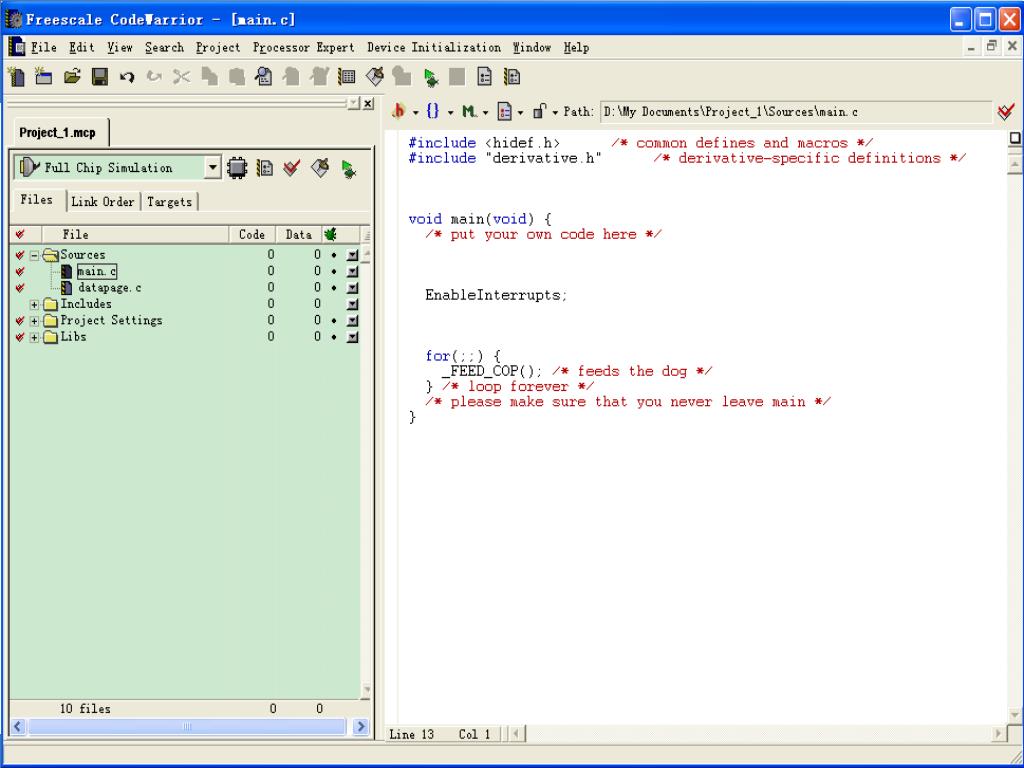Click the project panel horizontal scrollbar thumb
The image size is (1024, 768).
[x=187, y=726]
